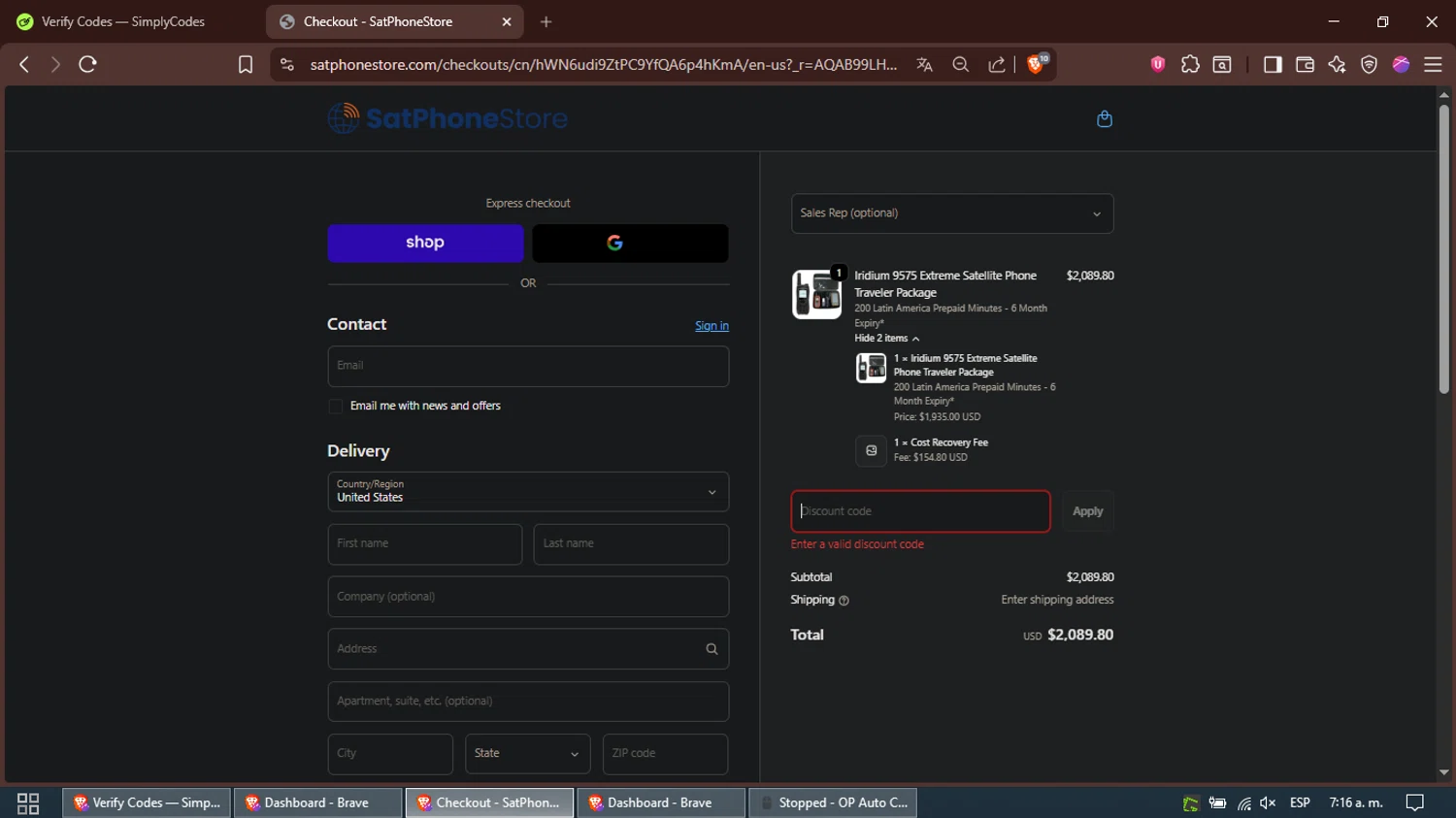This screenshot has width=1456, height=818.
Task: Close the Checkout - SatPhoneStore tab
Action: click(x=507, y=21)
